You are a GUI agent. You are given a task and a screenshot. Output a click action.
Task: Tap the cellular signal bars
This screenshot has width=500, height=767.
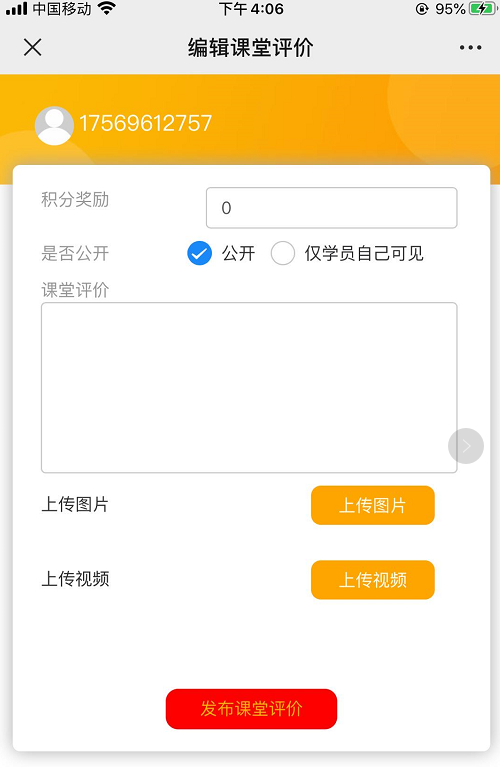point(16,9)
